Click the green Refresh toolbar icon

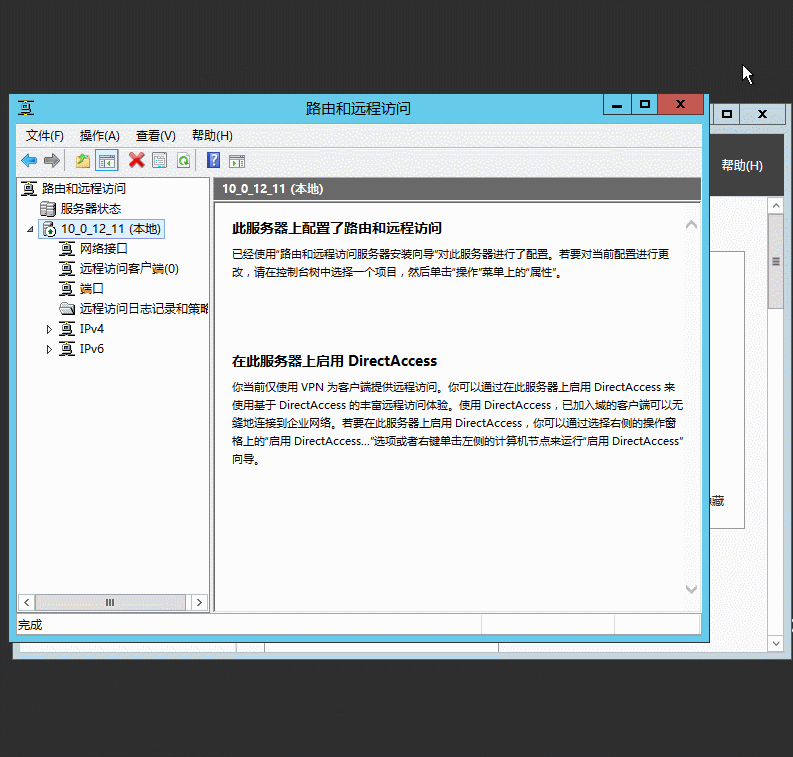click(x=183, y=160)
